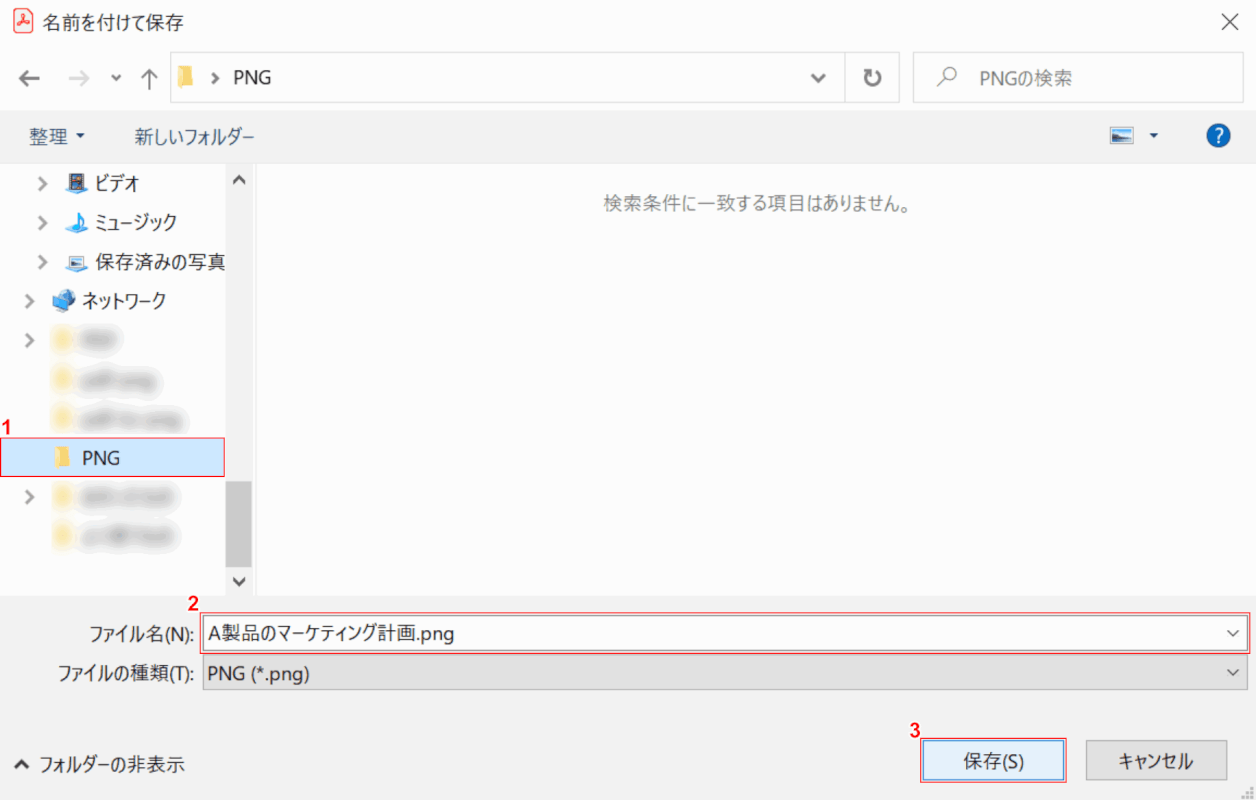1256x800 pixels.
Task: Select the PNG folder in the sidebar
Action: pyautogui.click(x=101, y=458)
